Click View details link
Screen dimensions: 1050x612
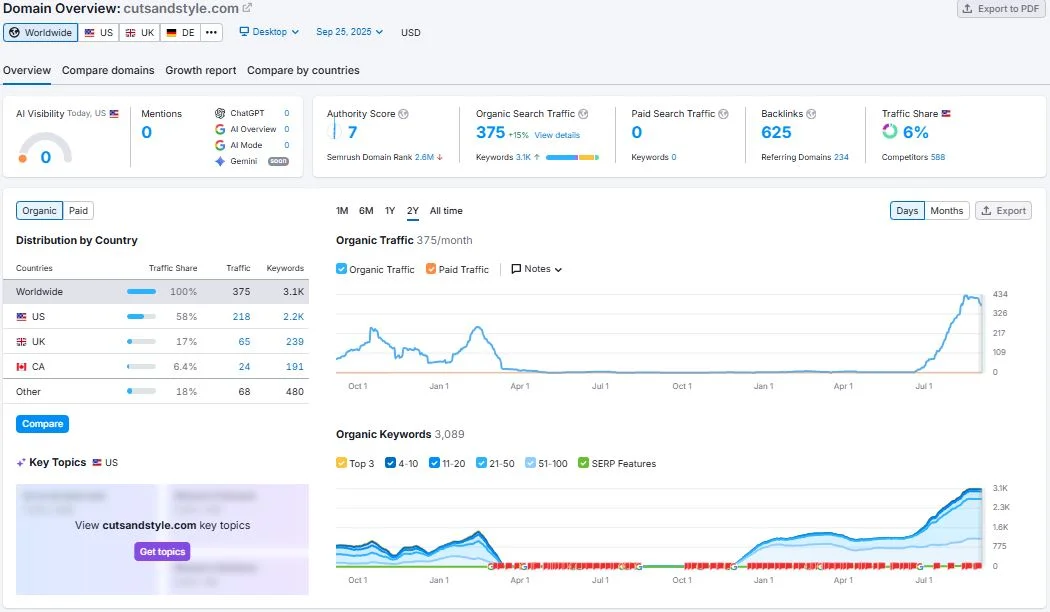pyautogui.click(x=557, y=135)
